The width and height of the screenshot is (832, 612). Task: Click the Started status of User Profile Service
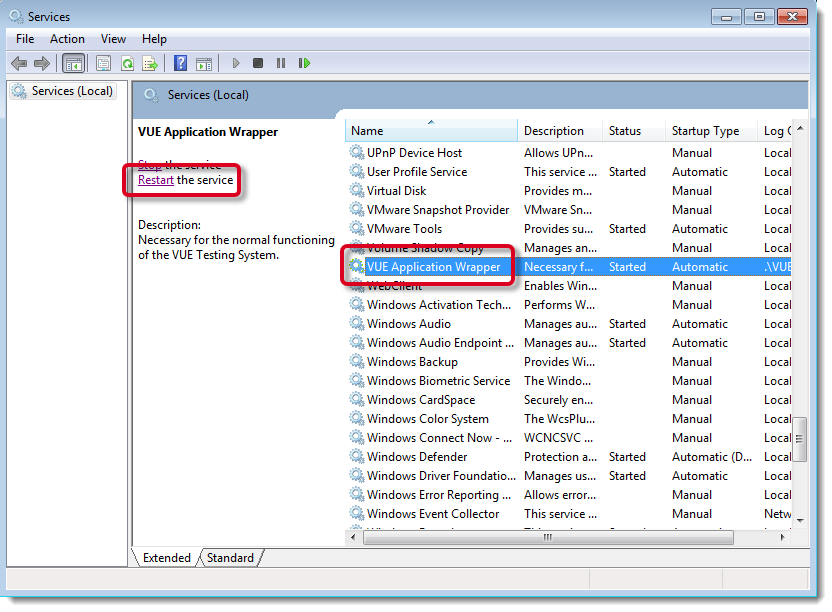coord(627,172)
